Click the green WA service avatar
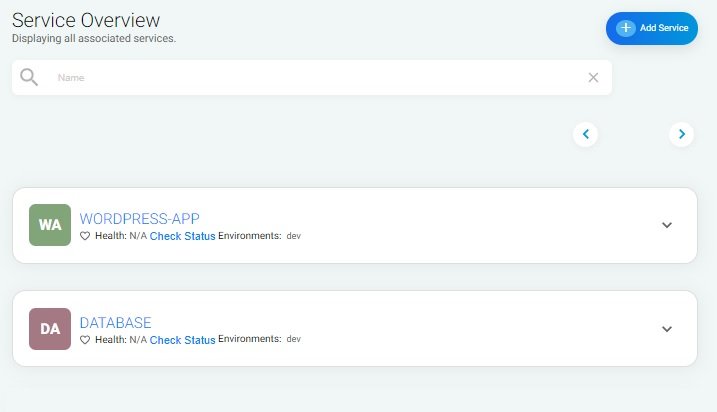Viewport: 717px width, 412px height. pyautogui.click(x=50, y=225)
